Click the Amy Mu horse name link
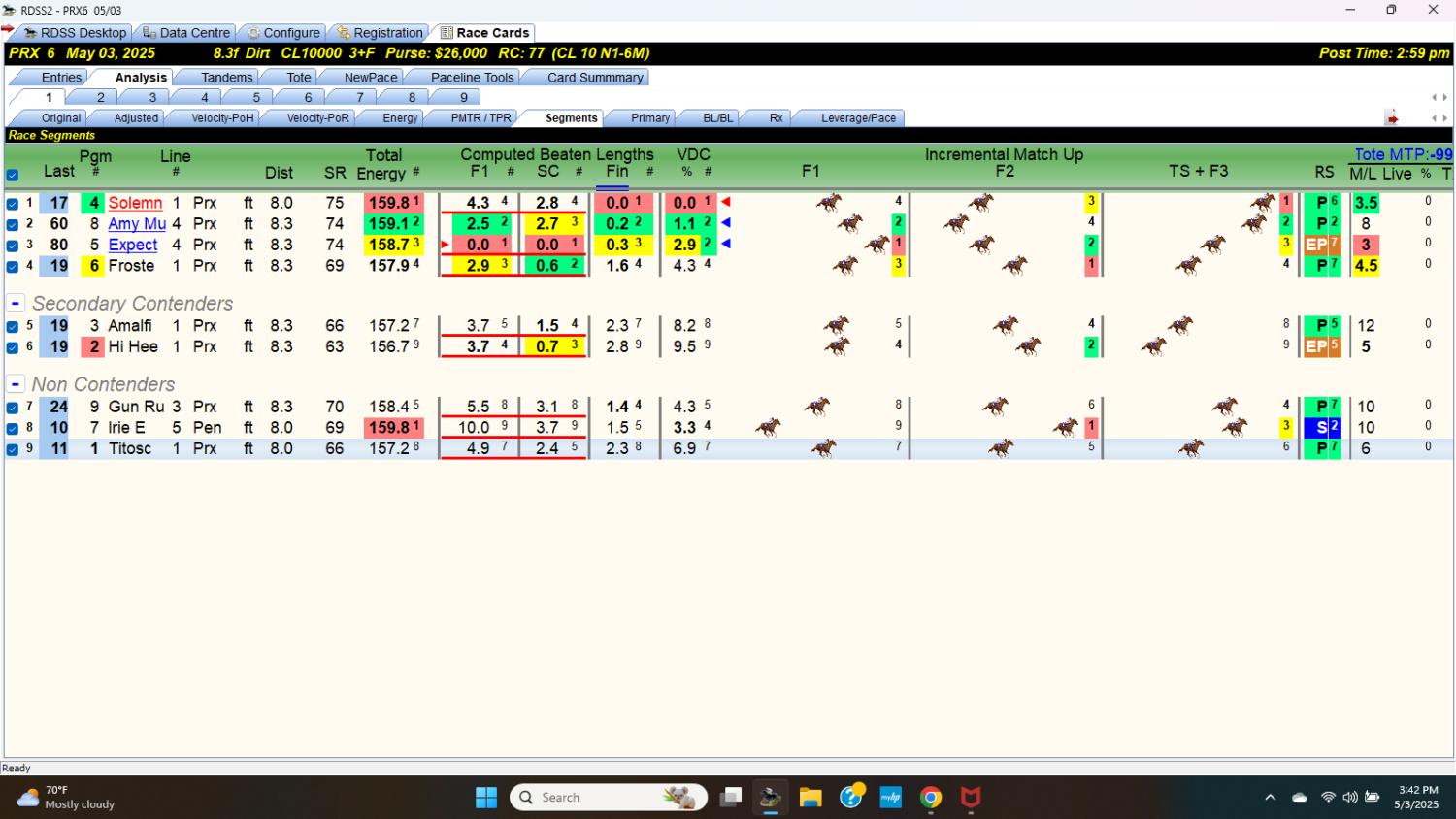 [x=137, y=223]
